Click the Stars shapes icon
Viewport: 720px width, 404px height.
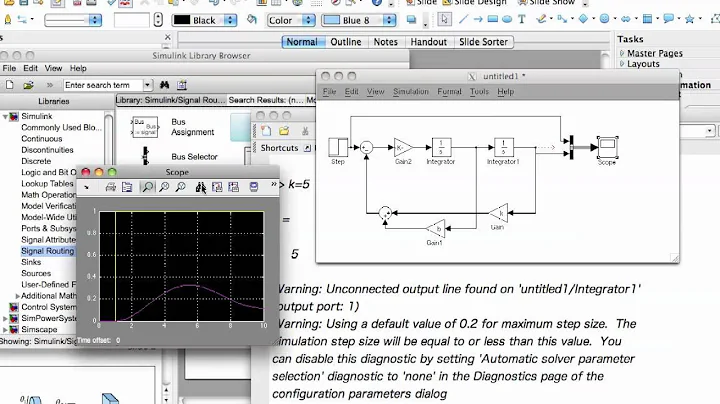[x=689, y=19]
